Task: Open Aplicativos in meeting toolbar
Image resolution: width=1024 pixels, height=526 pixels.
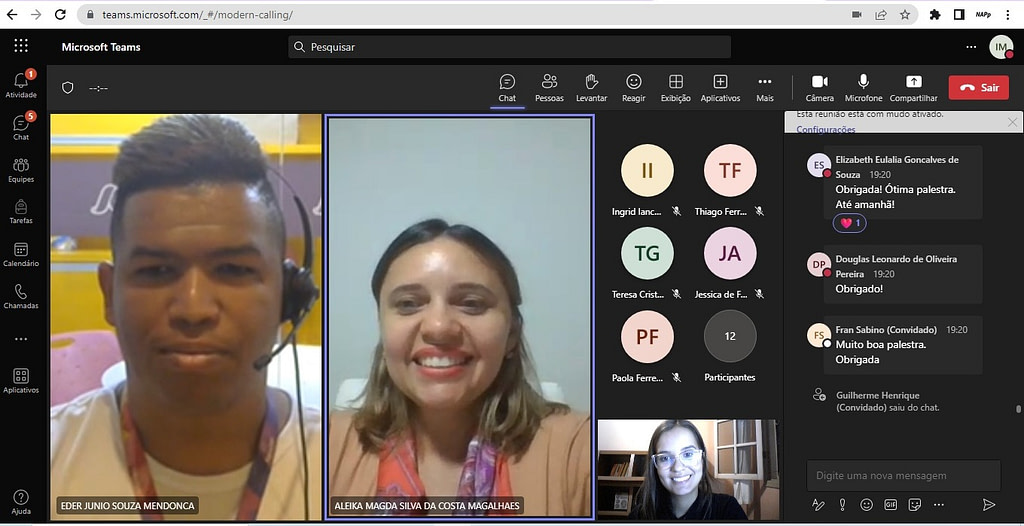Action: tap(720, 88)
